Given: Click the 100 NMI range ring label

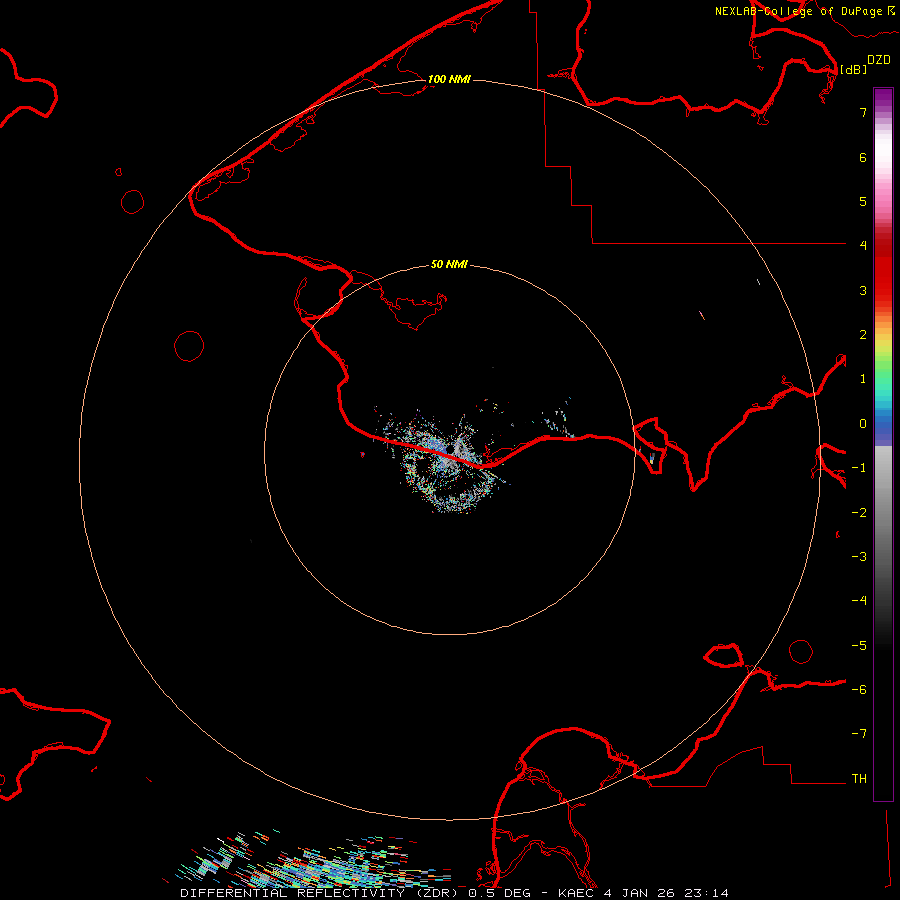Looking at the screenshot, I should (x=449, y=79).
